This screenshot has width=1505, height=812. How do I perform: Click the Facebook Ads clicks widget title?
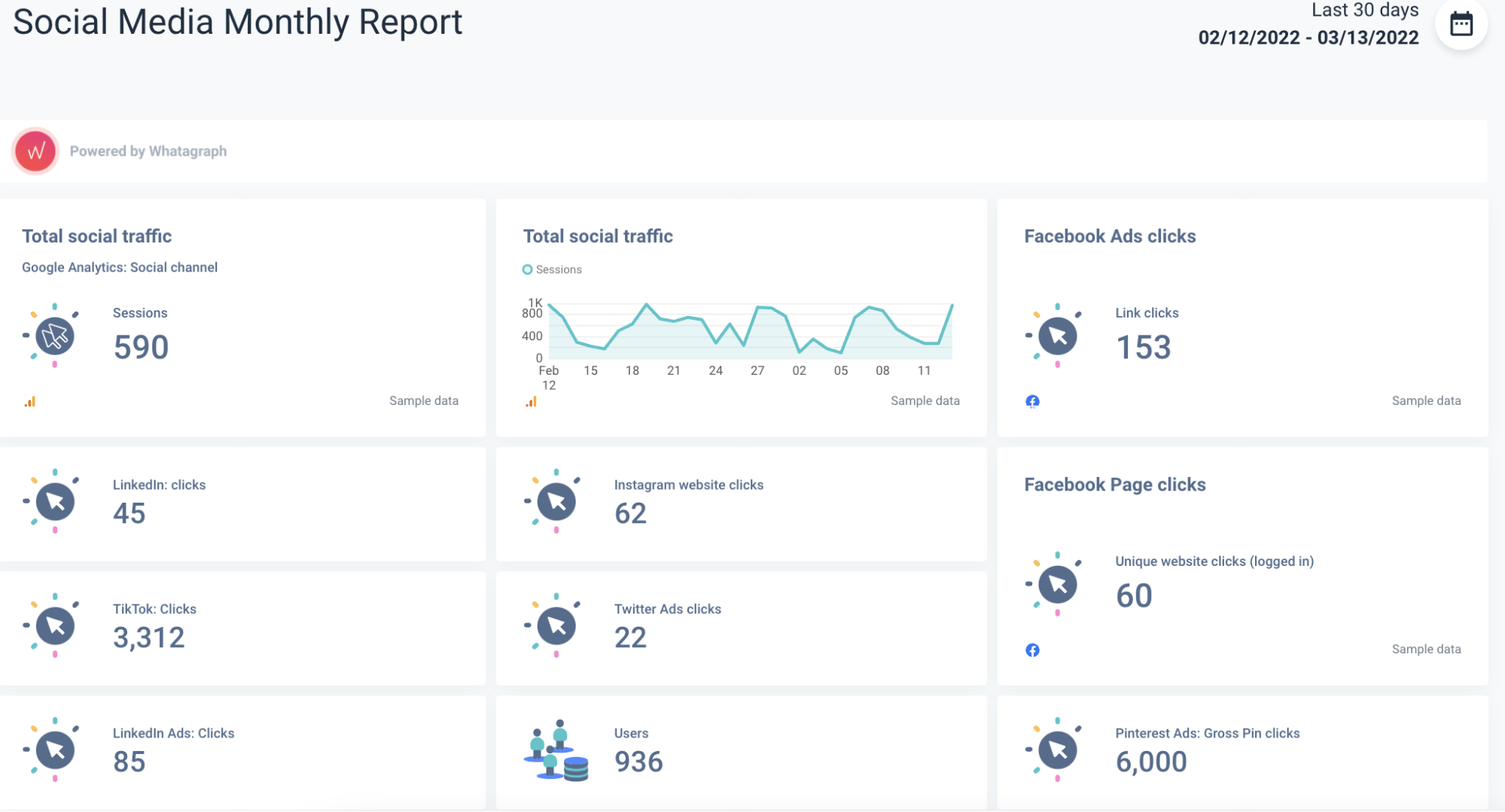[x=1110, y=236]
